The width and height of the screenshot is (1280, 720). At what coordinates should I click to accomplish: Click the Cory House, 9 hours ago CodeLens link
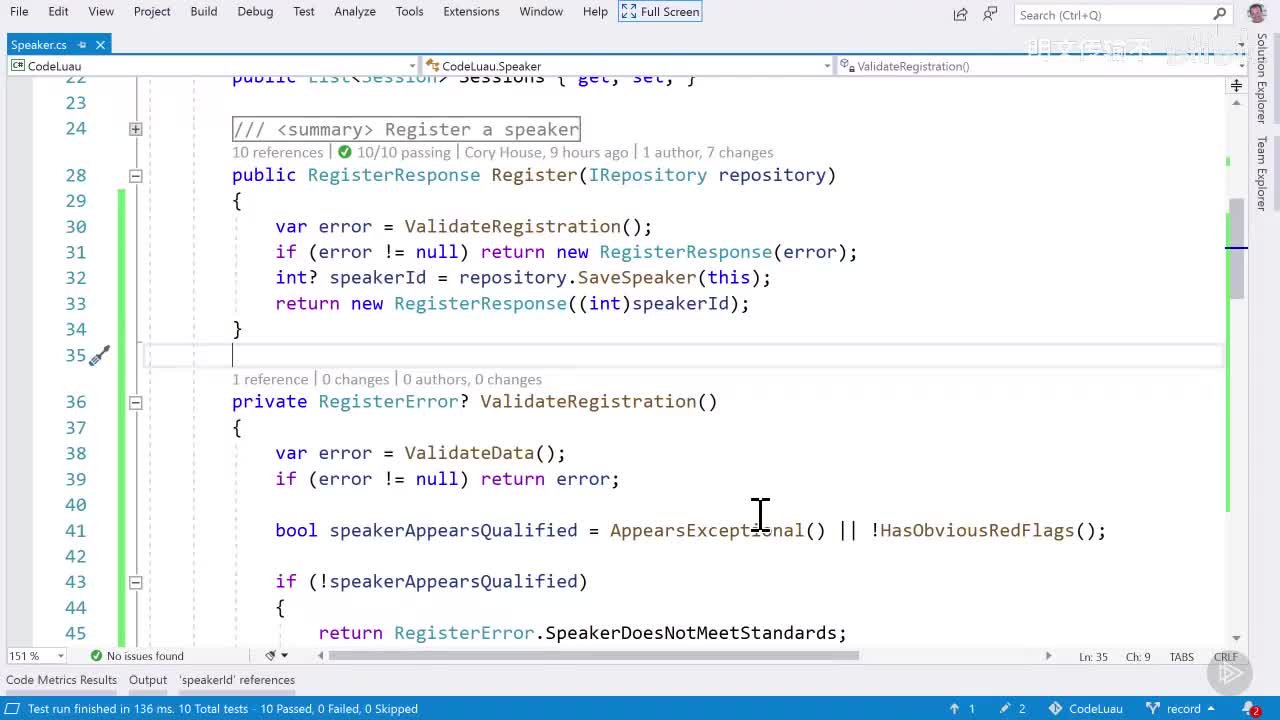pyautogui.click(x=547, y=152)
